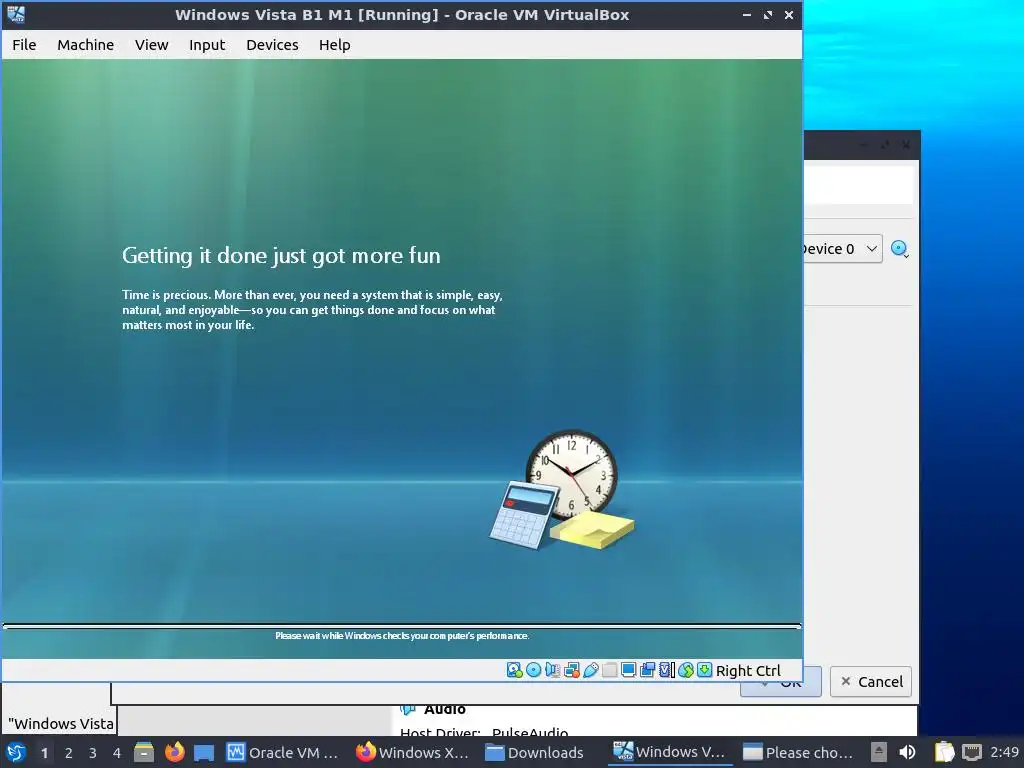Launch Firefox from the quick launch
Viewport: 1024px width, 768px height.
tap(174, 752)
